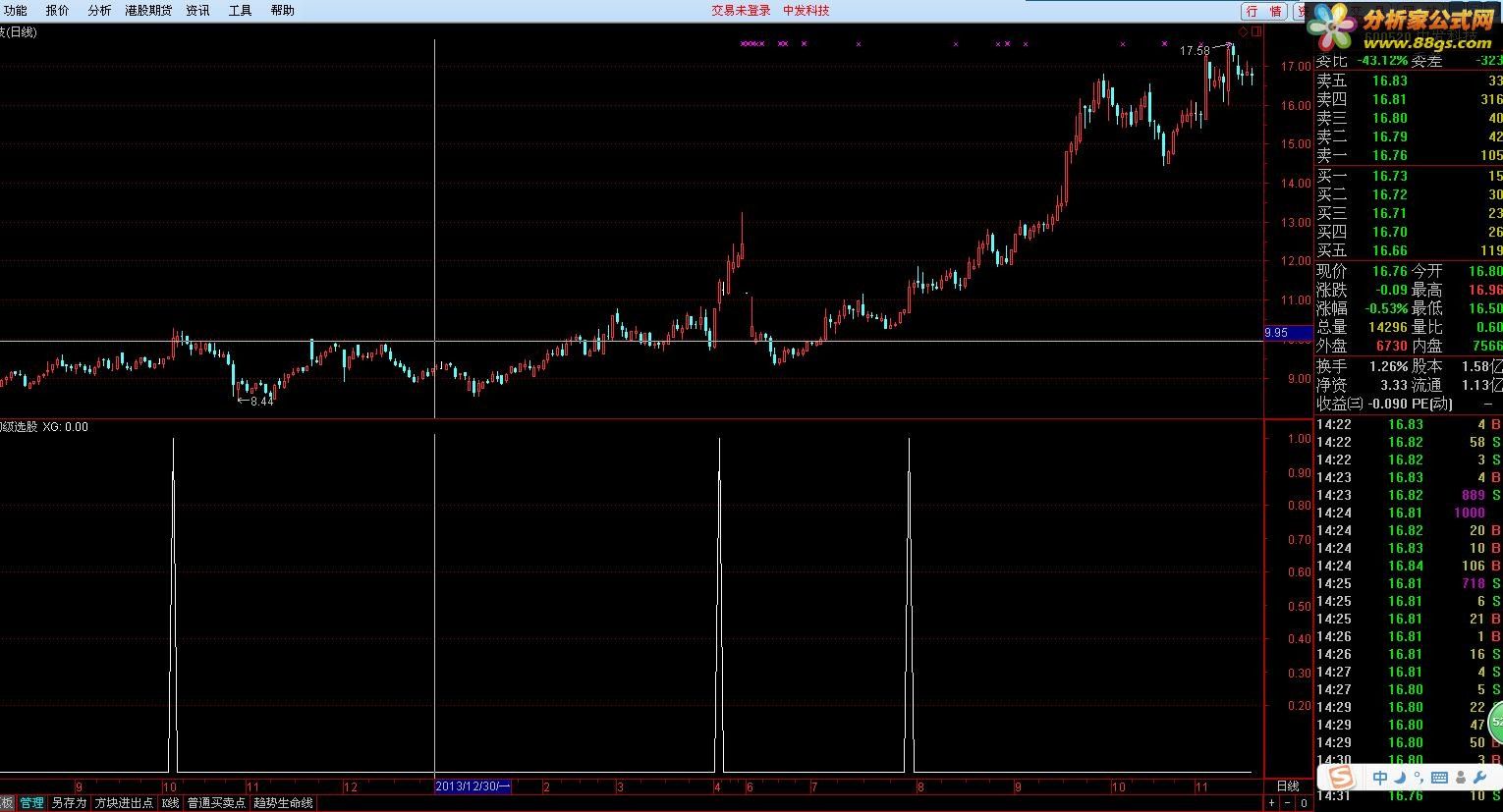Click the (日线) chart title label

point(18,32)
